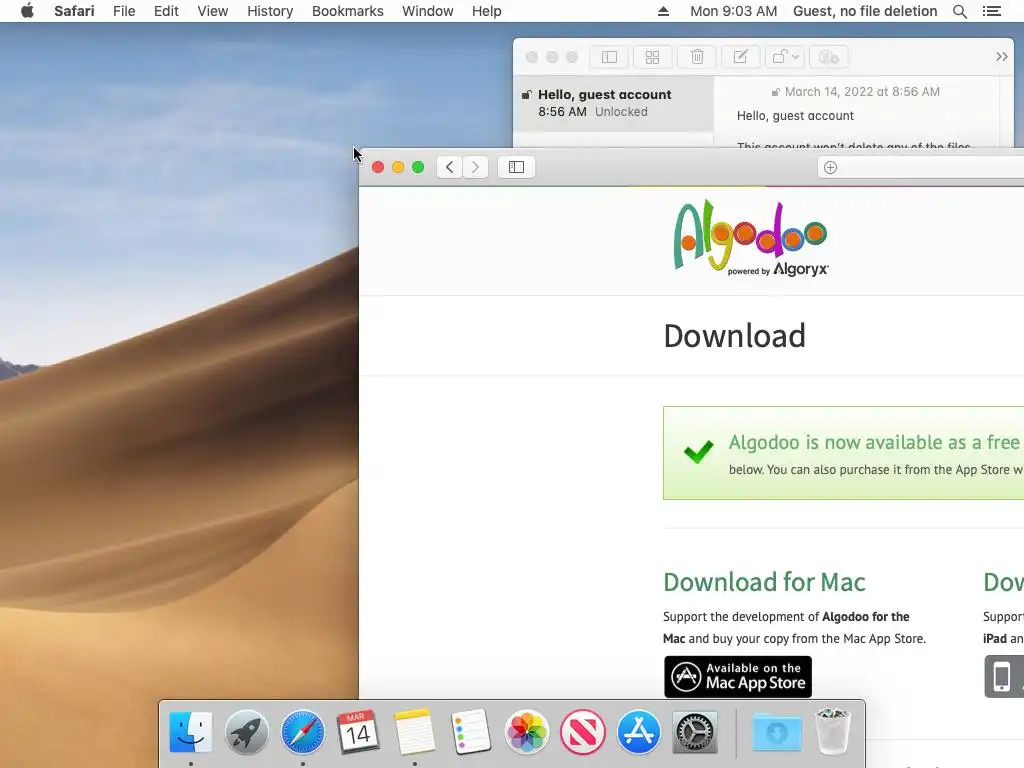The width and height of the screenshot is (1024, 768).
Task: Click the trash icon in Notes toolbar
Action: [x=697, y=57]
